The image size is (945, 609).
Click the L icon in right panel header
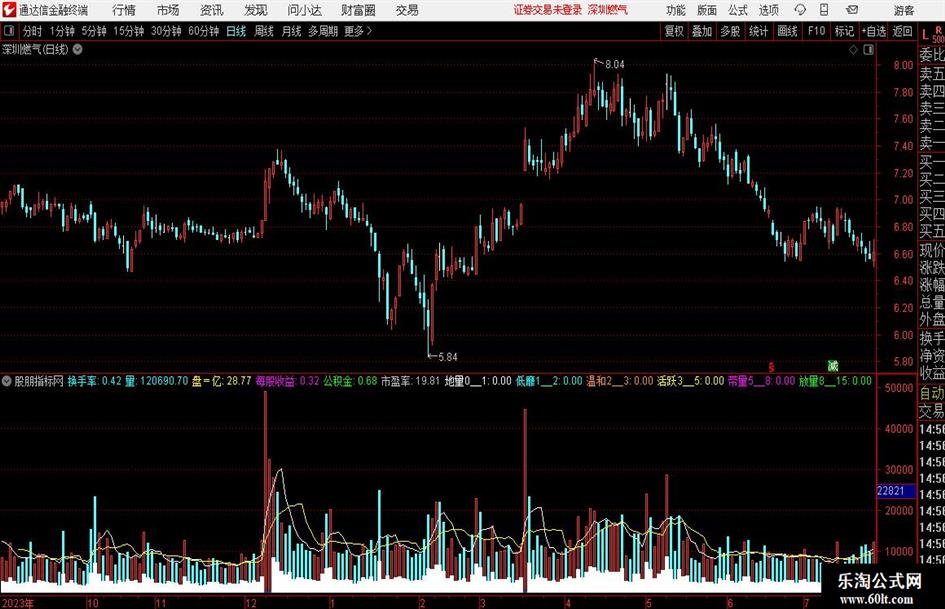925,34
